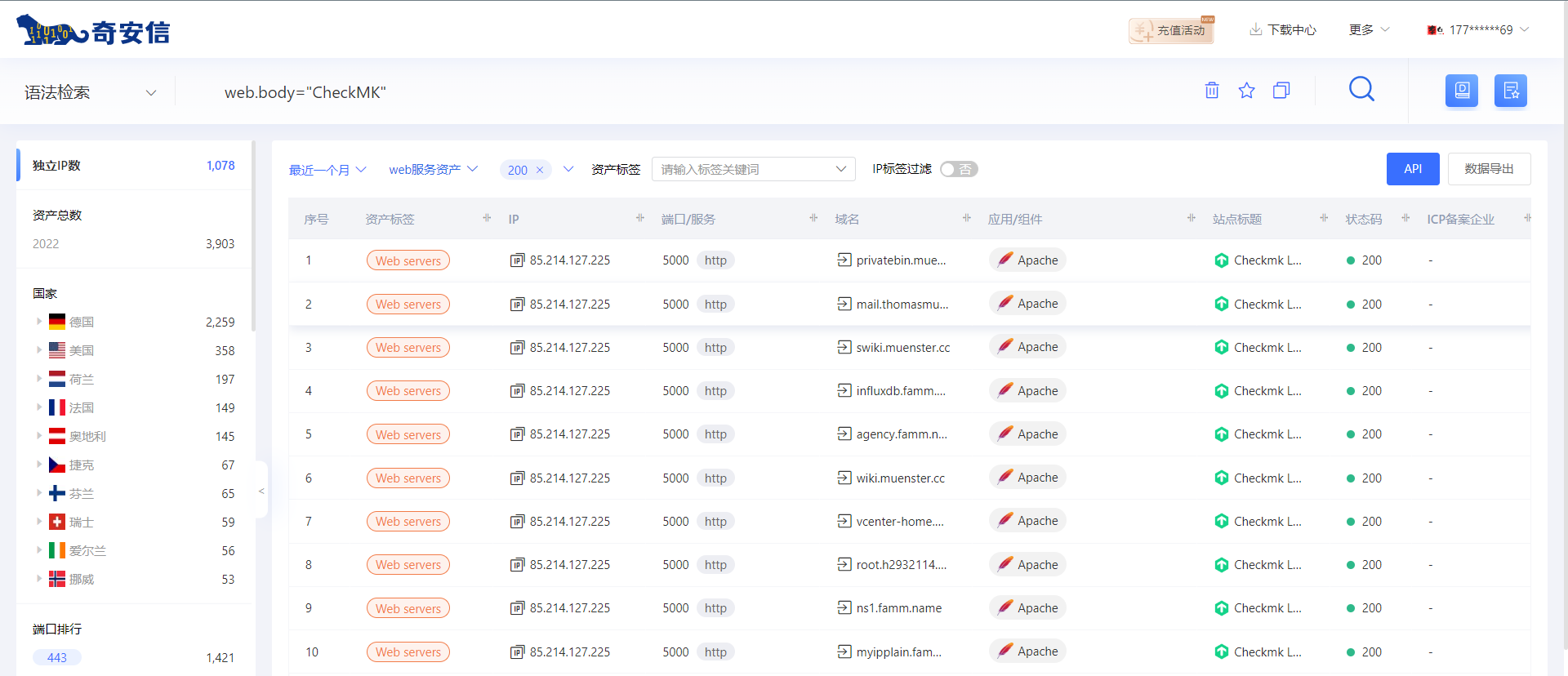Click the 2022 asset year row

pyautogui.click(x=134, y=243)
